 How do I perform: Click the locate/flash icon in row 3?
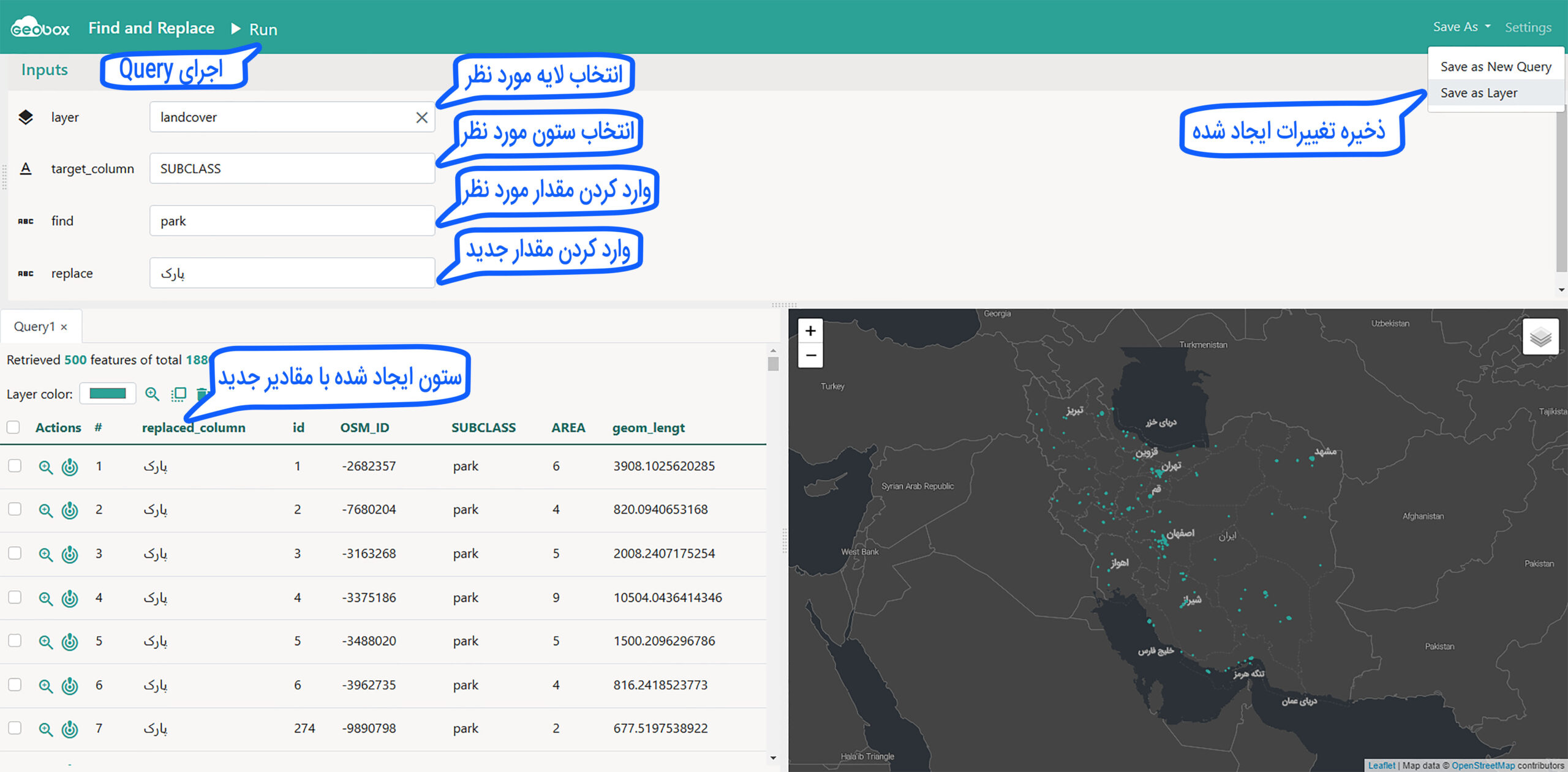(70, 555)
